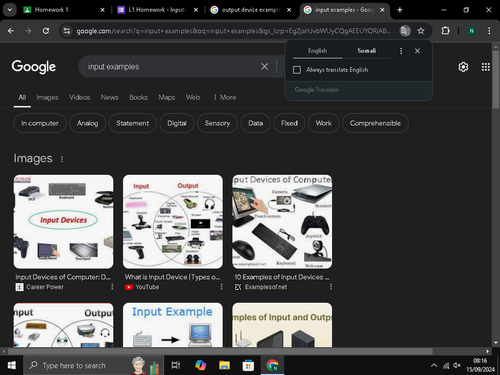View site information icon in address bar
The image size is (500, 375).
[67, 31]
